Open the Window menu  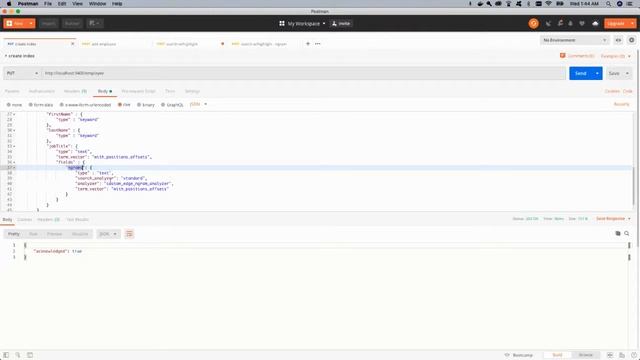coord(98,4)
